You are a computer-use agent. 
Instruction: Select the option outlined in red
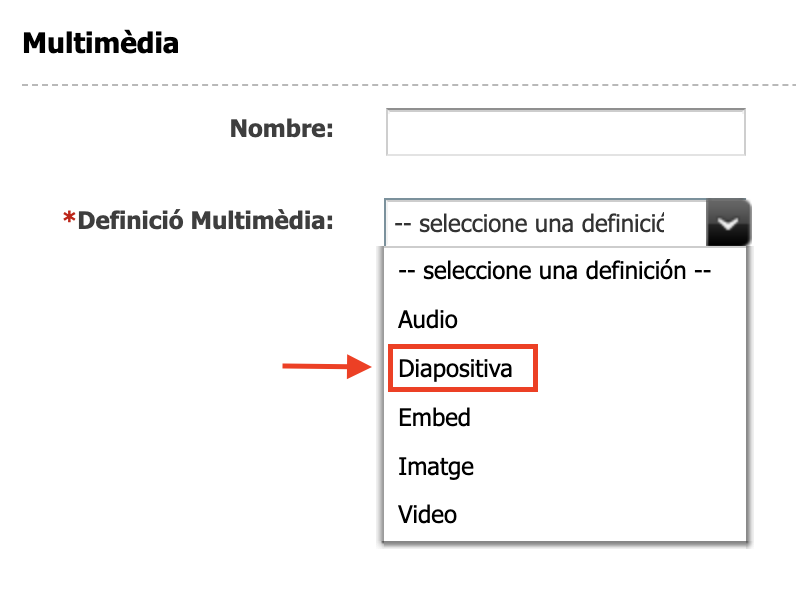click(x=455, y=369)
